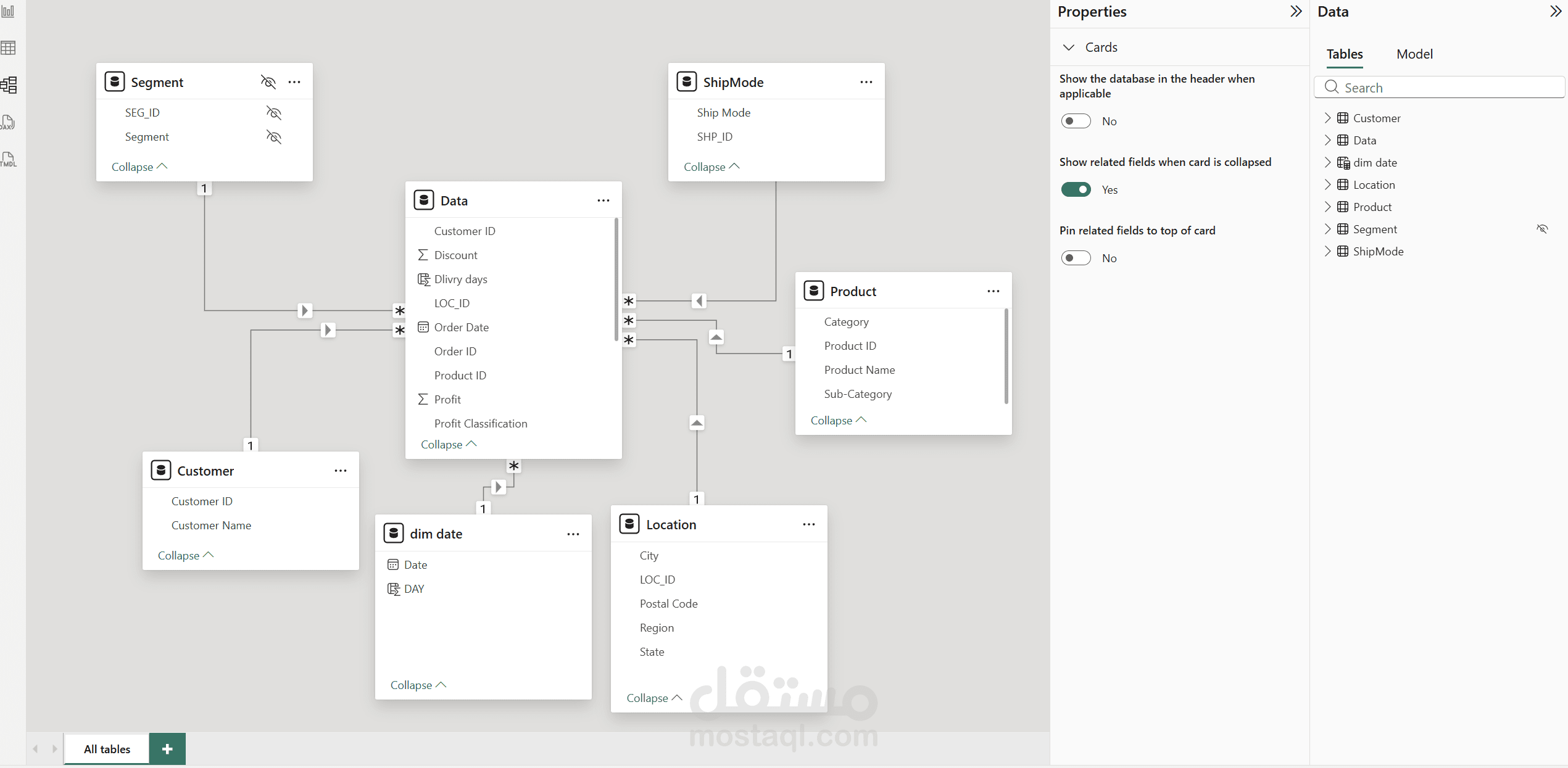This screenshot has width=1568, height=768.
Task: Enable Show the database in the header
Action: coord(1076,121)
